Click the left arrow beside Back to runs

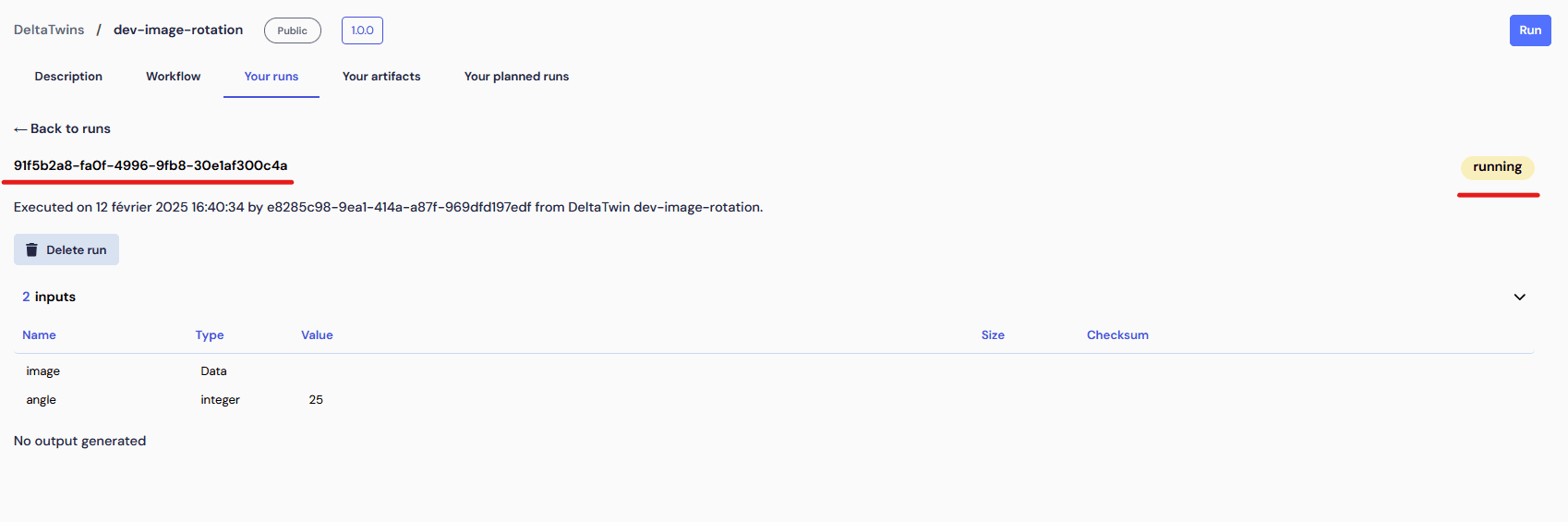(x=20, y=129)
